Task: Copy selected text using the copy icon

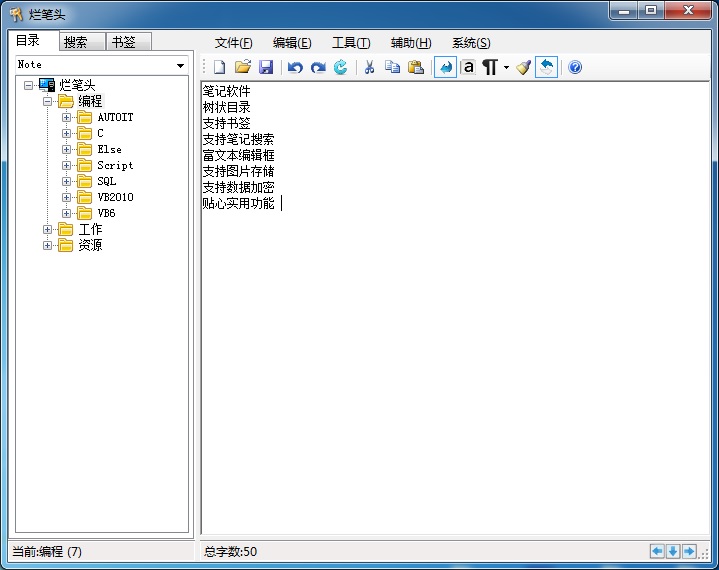Action: 392,67
